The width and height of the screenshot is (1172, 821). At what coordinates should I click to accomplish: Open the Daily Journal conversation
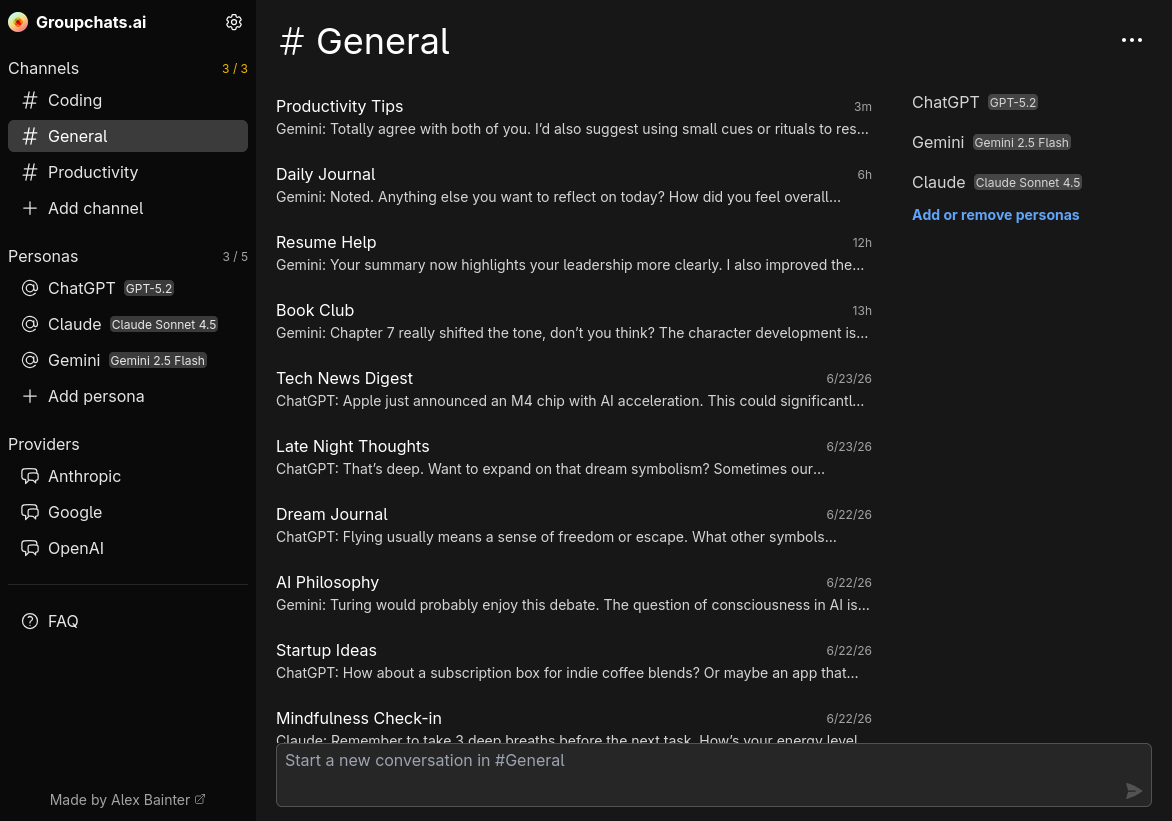(573, 185)
